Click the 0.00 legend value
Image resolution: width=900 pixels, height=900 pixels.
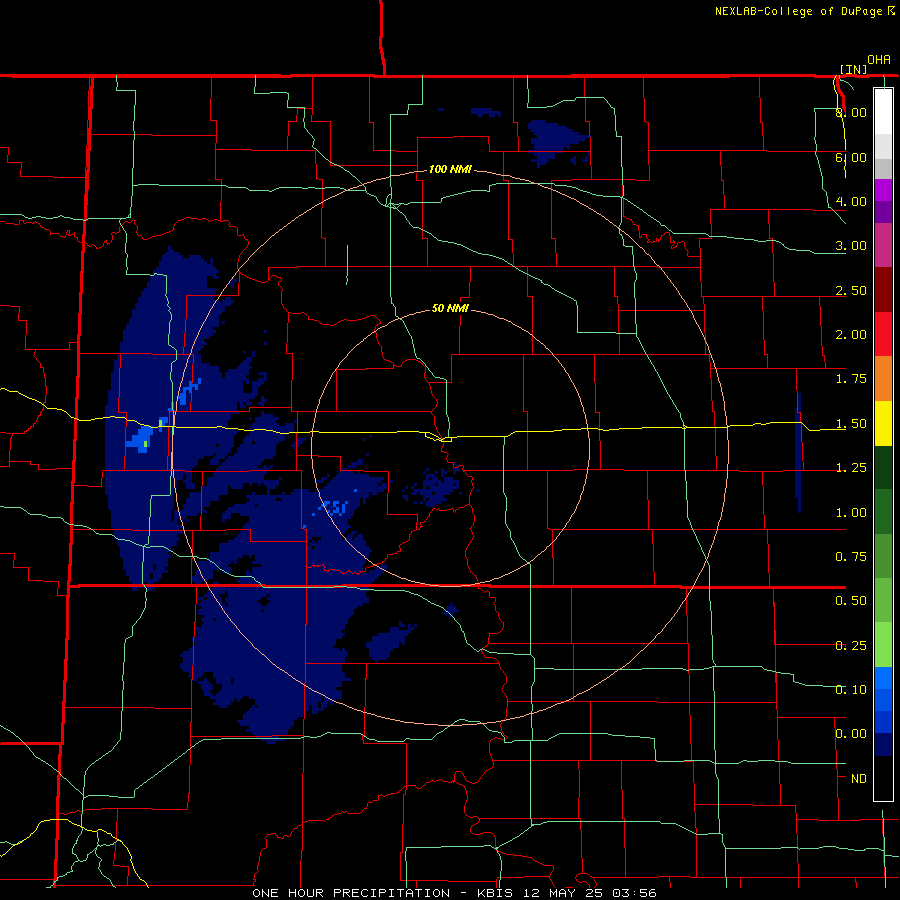851,734
